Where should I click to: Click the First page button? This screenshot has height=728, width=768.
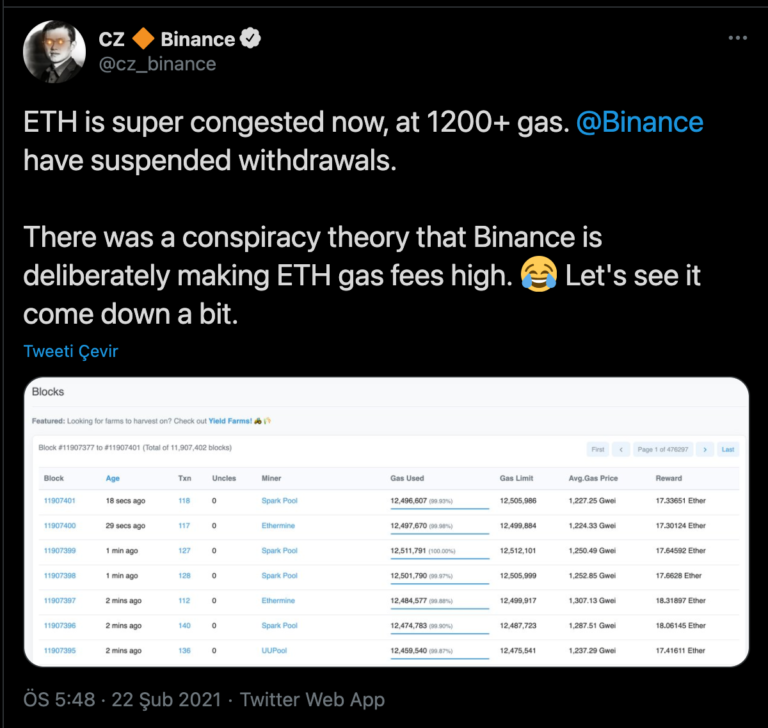598,449
